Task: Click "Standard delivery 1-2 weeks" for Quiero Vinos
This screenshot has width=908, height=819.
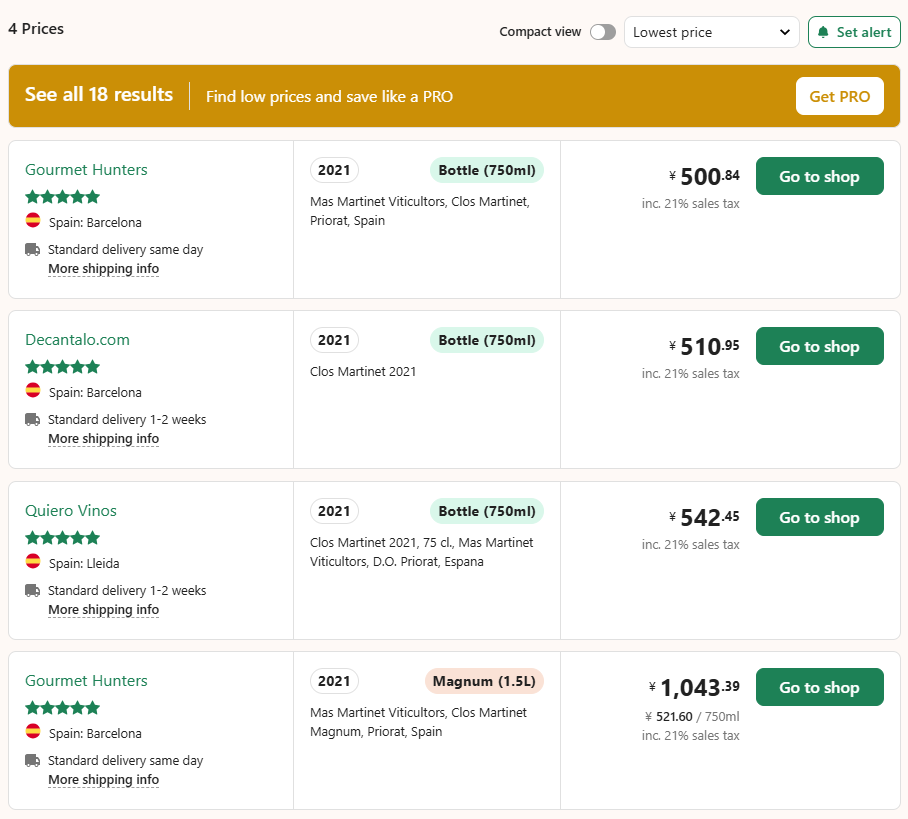Action: (127, 590)
